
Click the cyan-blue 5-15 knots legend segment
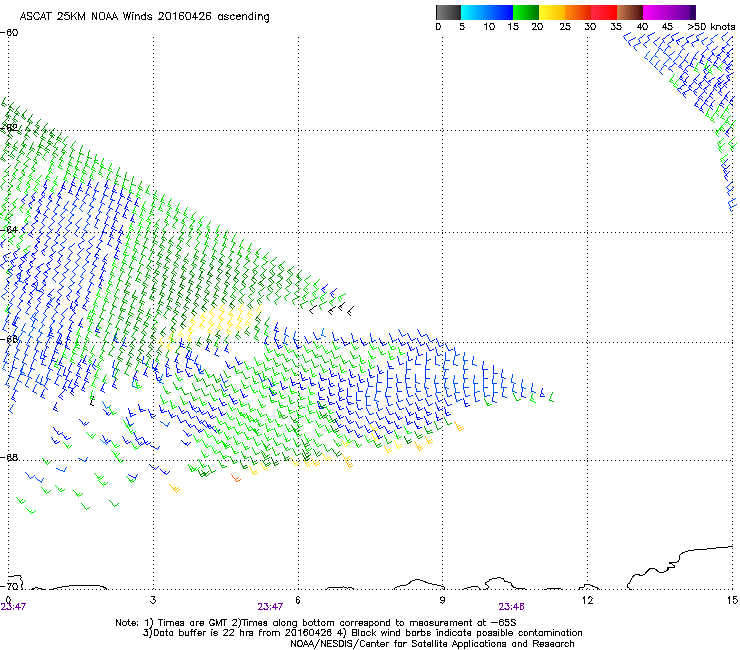(487, 12)
